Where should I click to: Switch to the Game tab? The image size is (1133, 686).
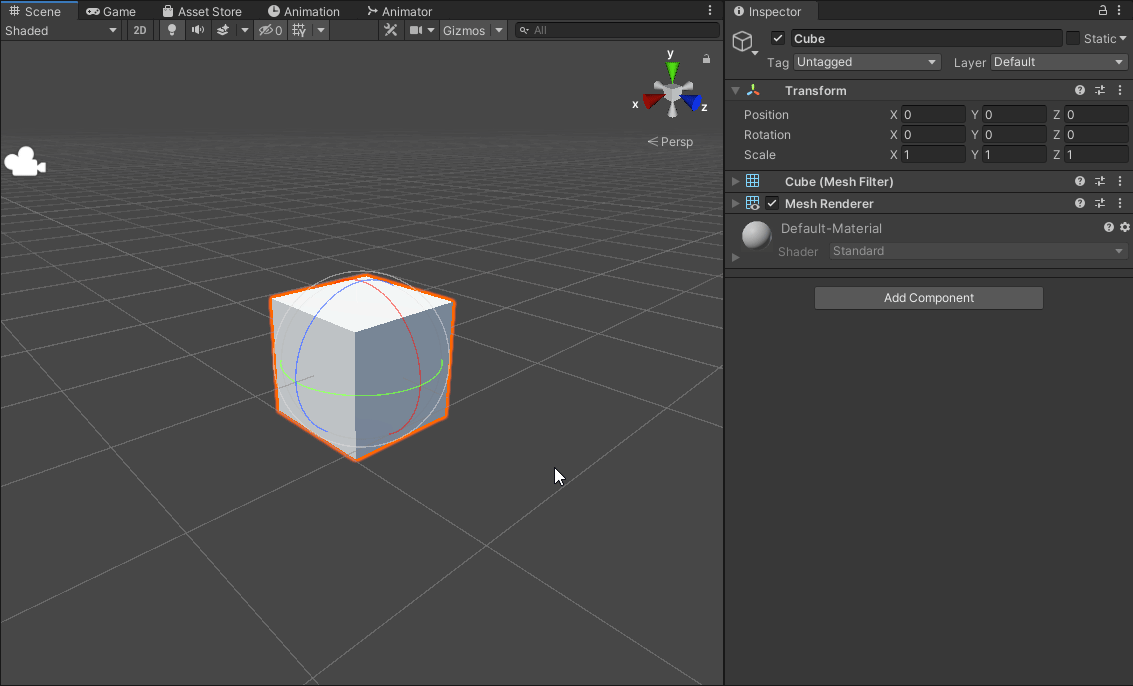[112, 11]
